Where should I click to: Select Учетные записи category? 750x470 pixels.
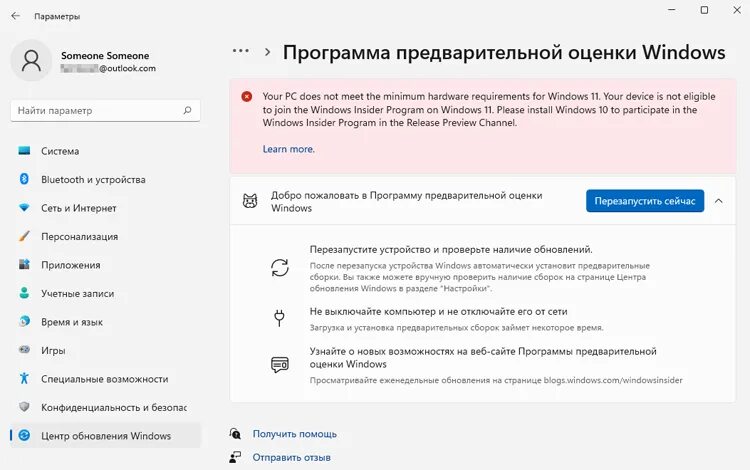[106, 293]
